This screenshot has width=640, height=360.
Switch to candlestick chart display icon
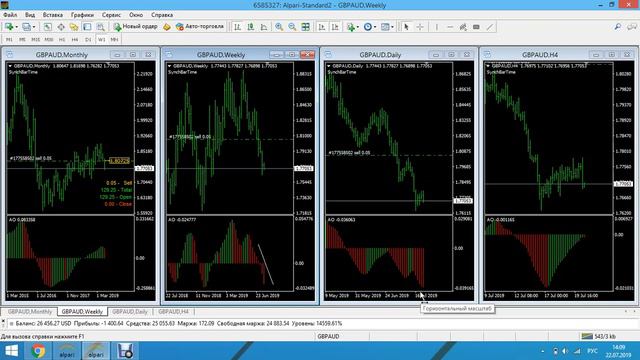tap(251, 27)
